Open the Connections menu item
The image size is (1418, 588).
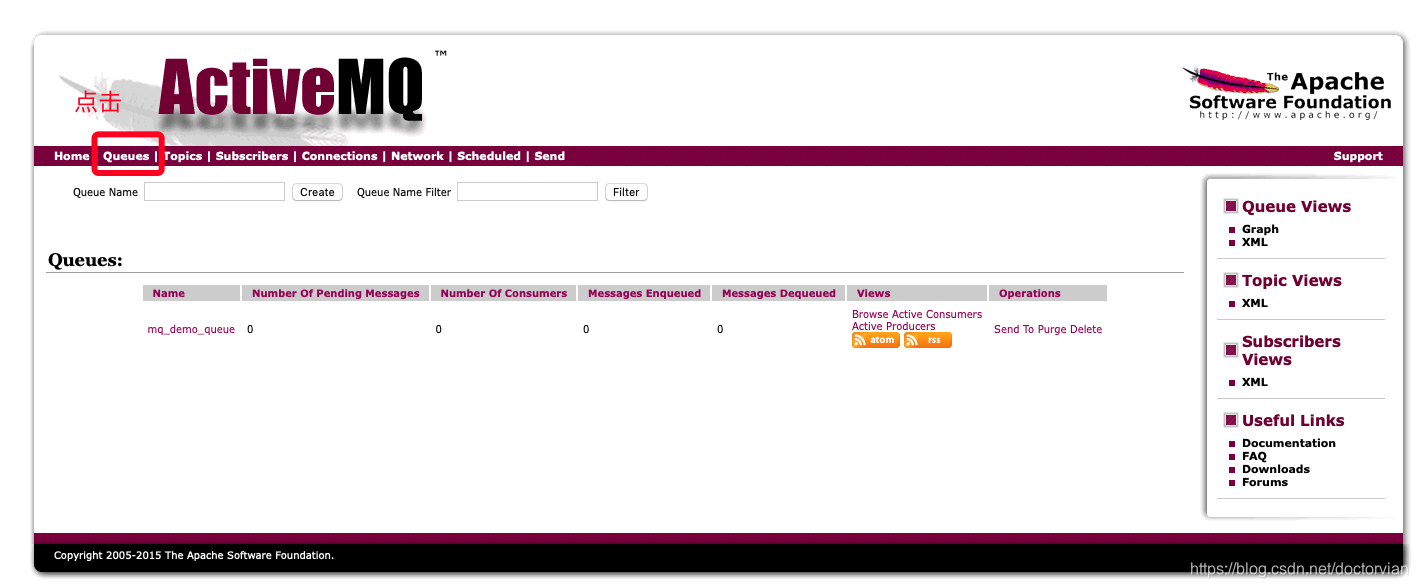tap(340, 156)
